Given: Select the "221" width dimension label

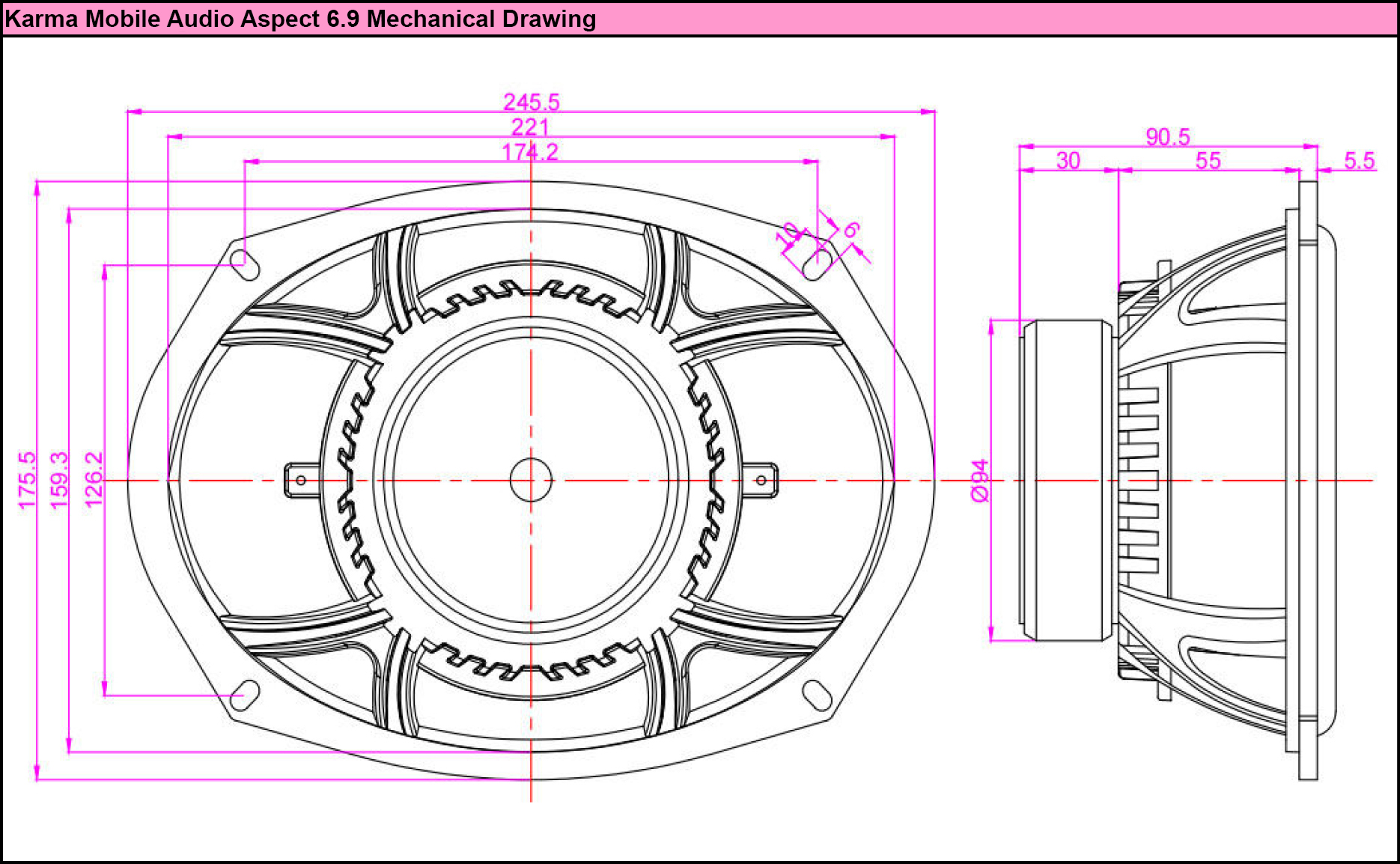Looking at the screenshot, I should (x=530, y=127).
